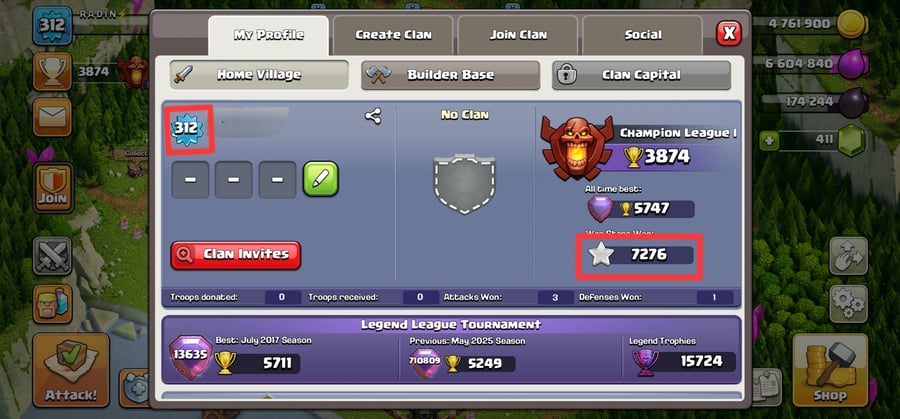Image resolution: width=900 pixels, height=419 pixels.
Task: Open the settings gears icon
Action: pos(848,304)
